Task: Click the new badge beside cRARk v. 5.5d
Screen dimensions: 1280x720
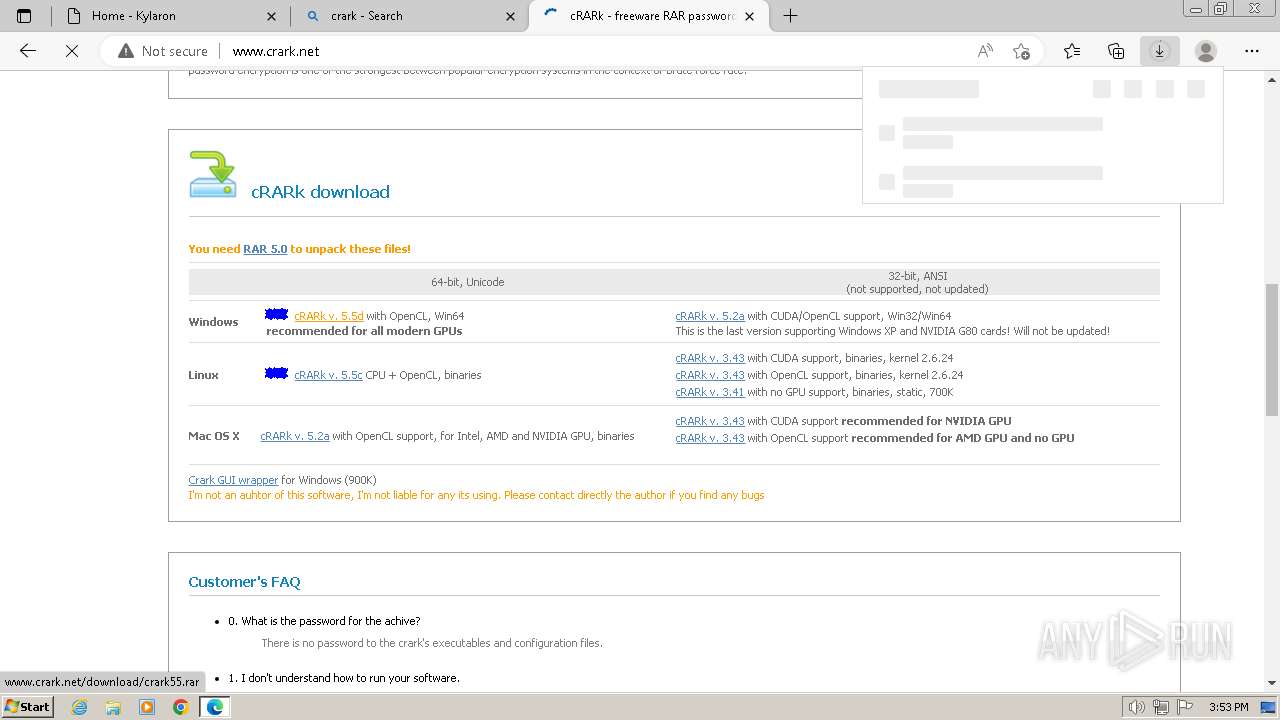Action: 277,314
